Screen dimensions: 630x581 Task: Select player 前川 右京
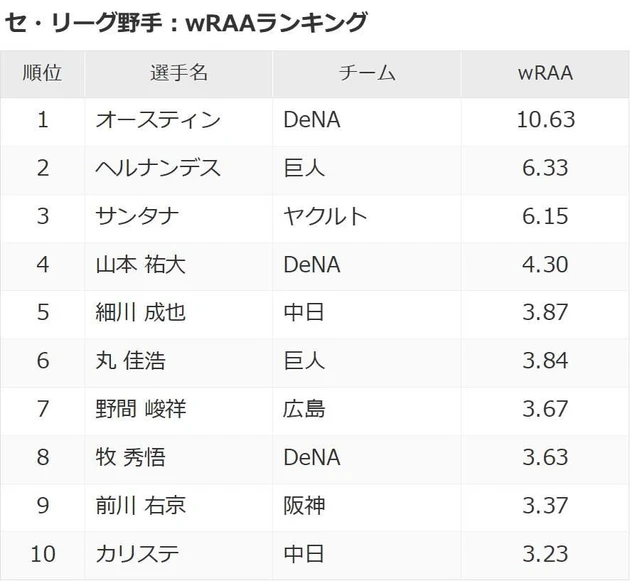140,505
